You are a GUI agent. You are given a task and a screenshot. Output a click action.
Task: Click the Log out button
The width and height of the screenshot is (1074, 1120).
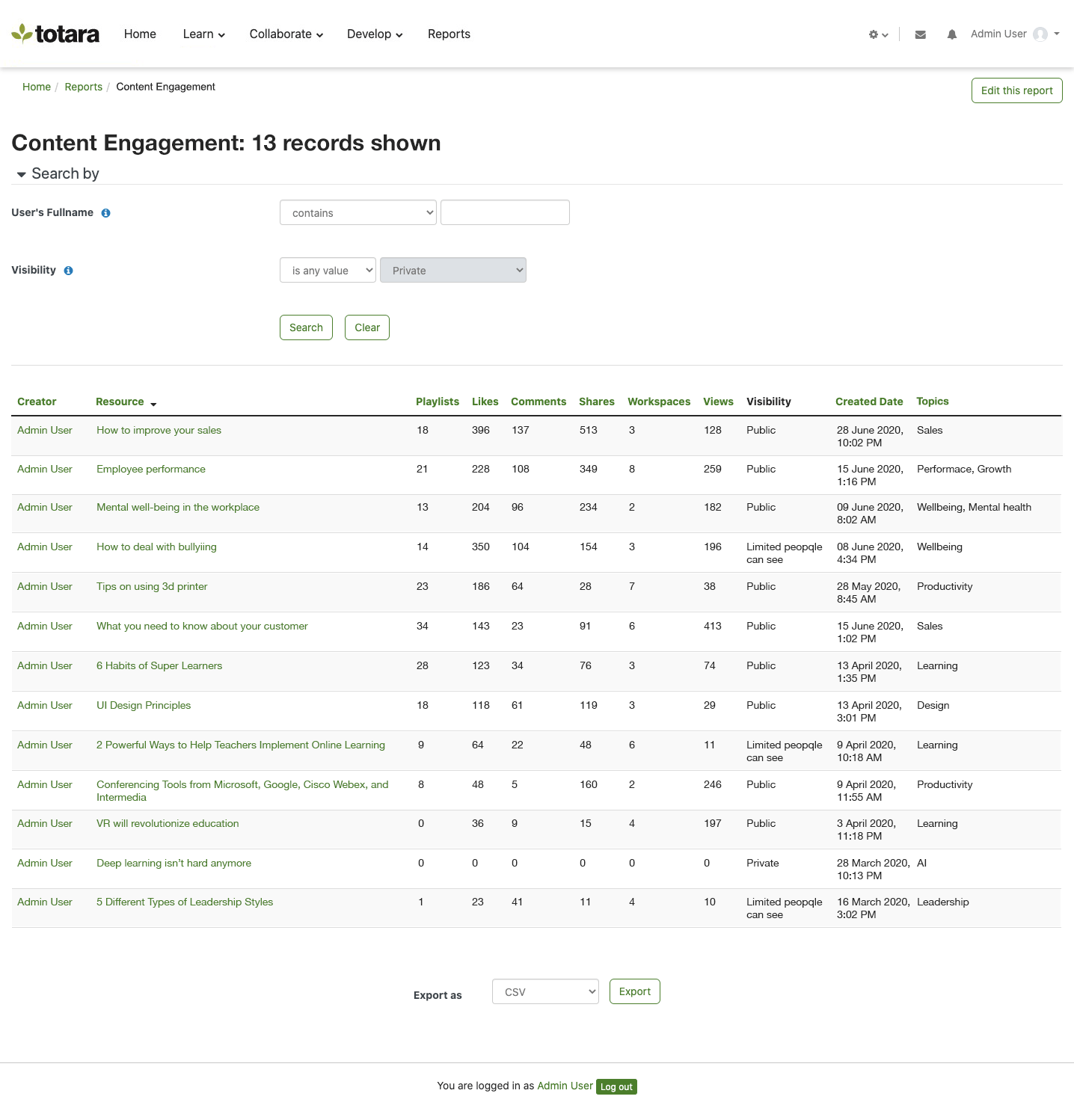pyautogui.click(x=616, y=1087)
